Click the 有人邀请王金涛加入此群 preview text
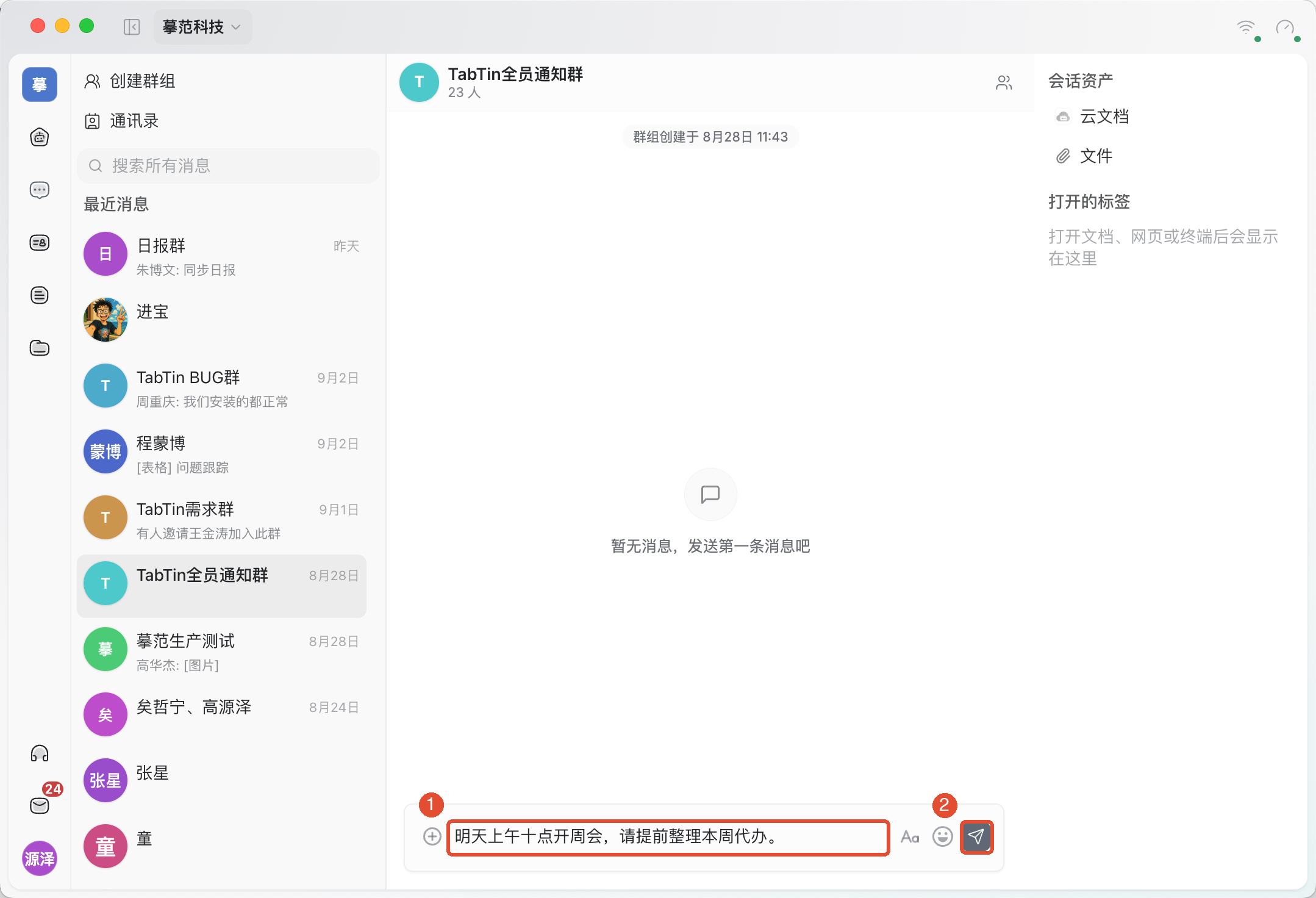 209,534
